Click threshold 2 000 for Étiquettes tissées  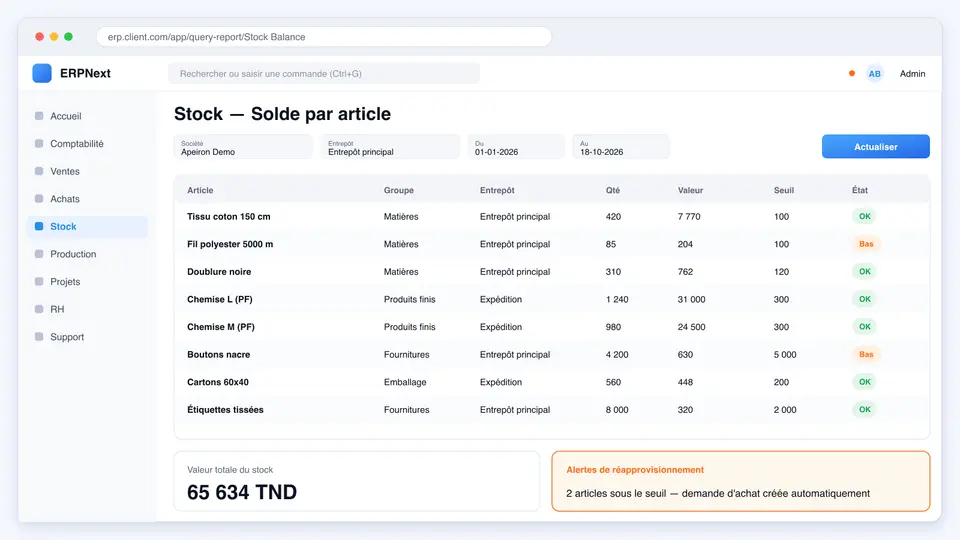785,410
